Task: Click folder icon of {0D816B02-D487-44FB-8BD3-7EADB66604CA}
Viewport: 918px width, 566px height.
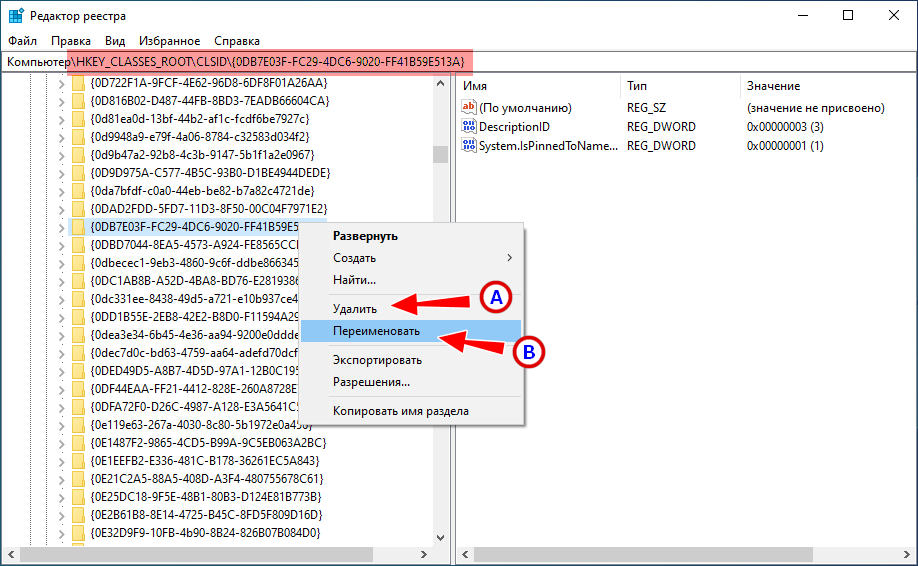Action: [78, 101]
